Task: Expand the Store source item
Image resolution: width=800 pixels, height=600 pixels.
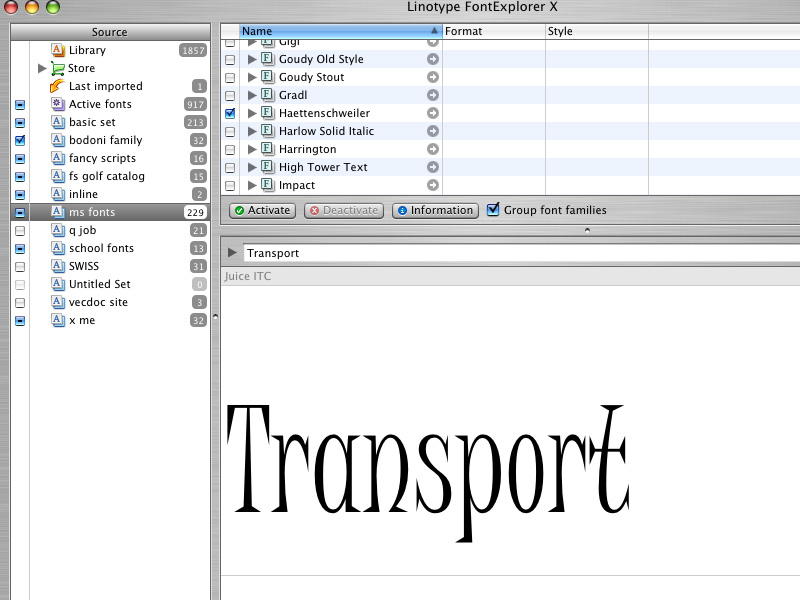Action: 42,68
